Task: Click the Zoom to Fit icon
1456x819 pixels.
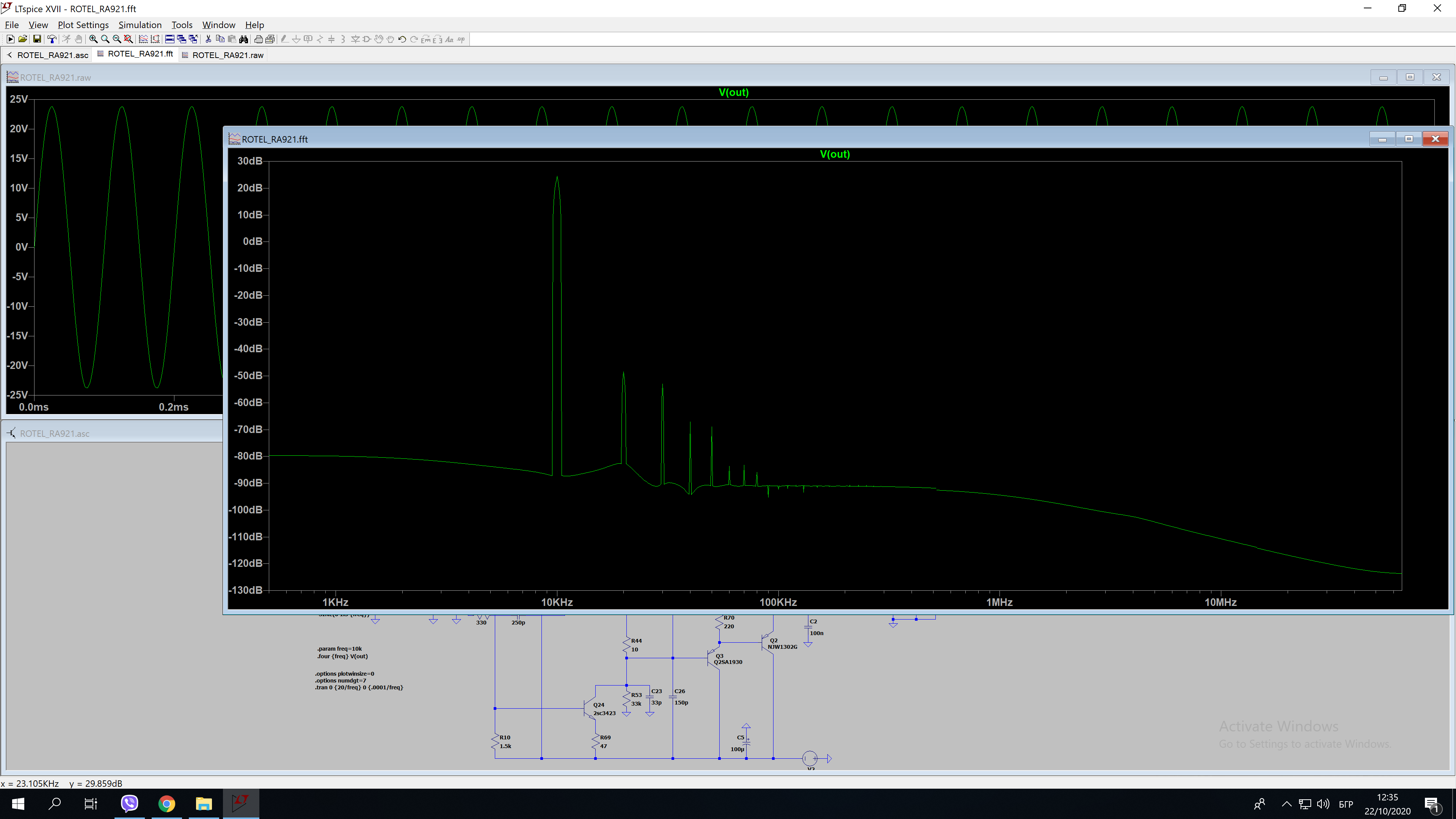Action: pyautogui.click(x=129, y=39)
